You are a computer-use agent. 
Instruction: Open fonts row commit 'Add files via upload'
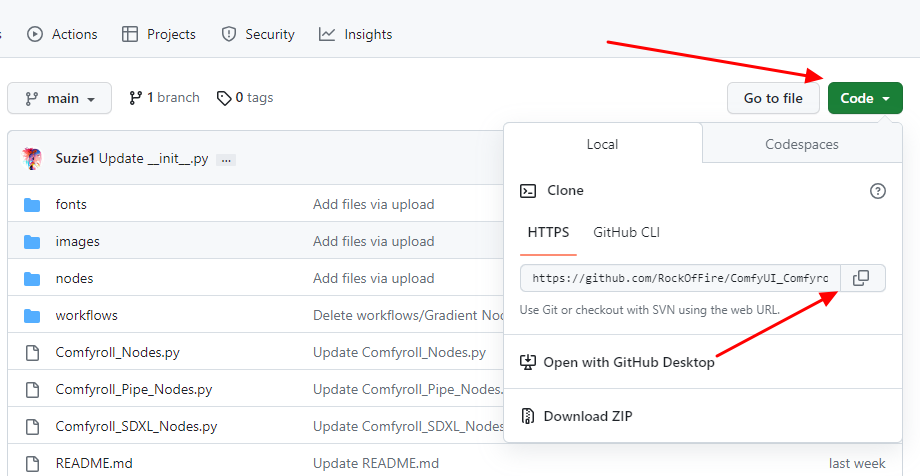pos(374,204)
